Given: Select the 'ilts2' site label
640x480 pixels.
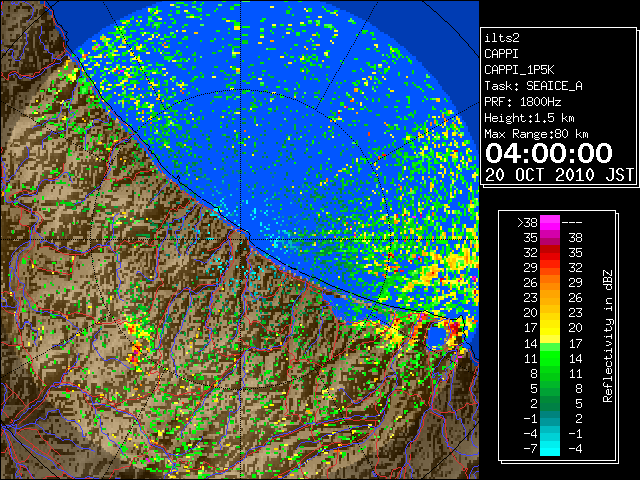Looking at the screenshot, I should tap(502, 38).
